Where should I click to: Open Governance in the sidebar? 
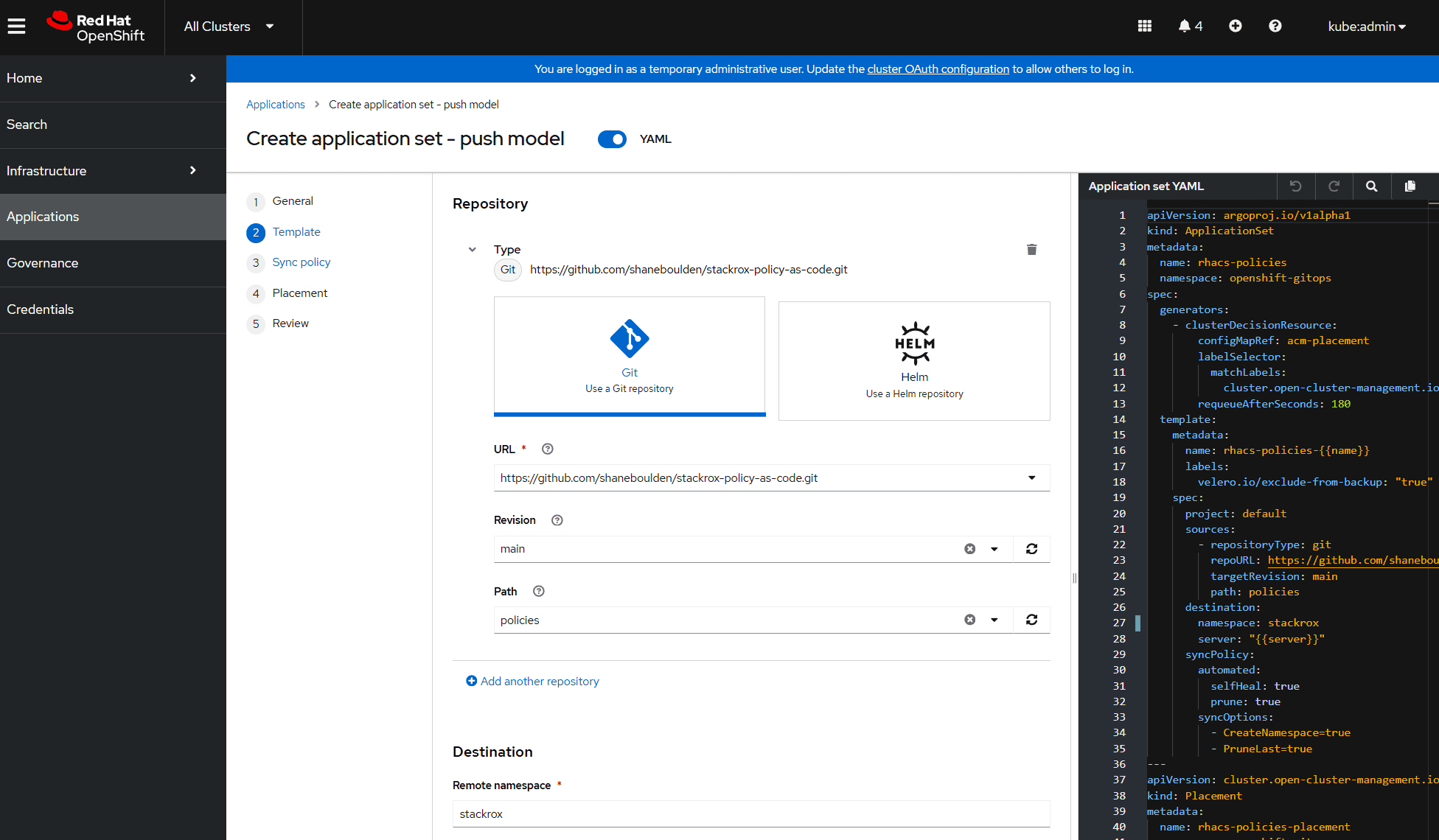[x=113, y=263]
